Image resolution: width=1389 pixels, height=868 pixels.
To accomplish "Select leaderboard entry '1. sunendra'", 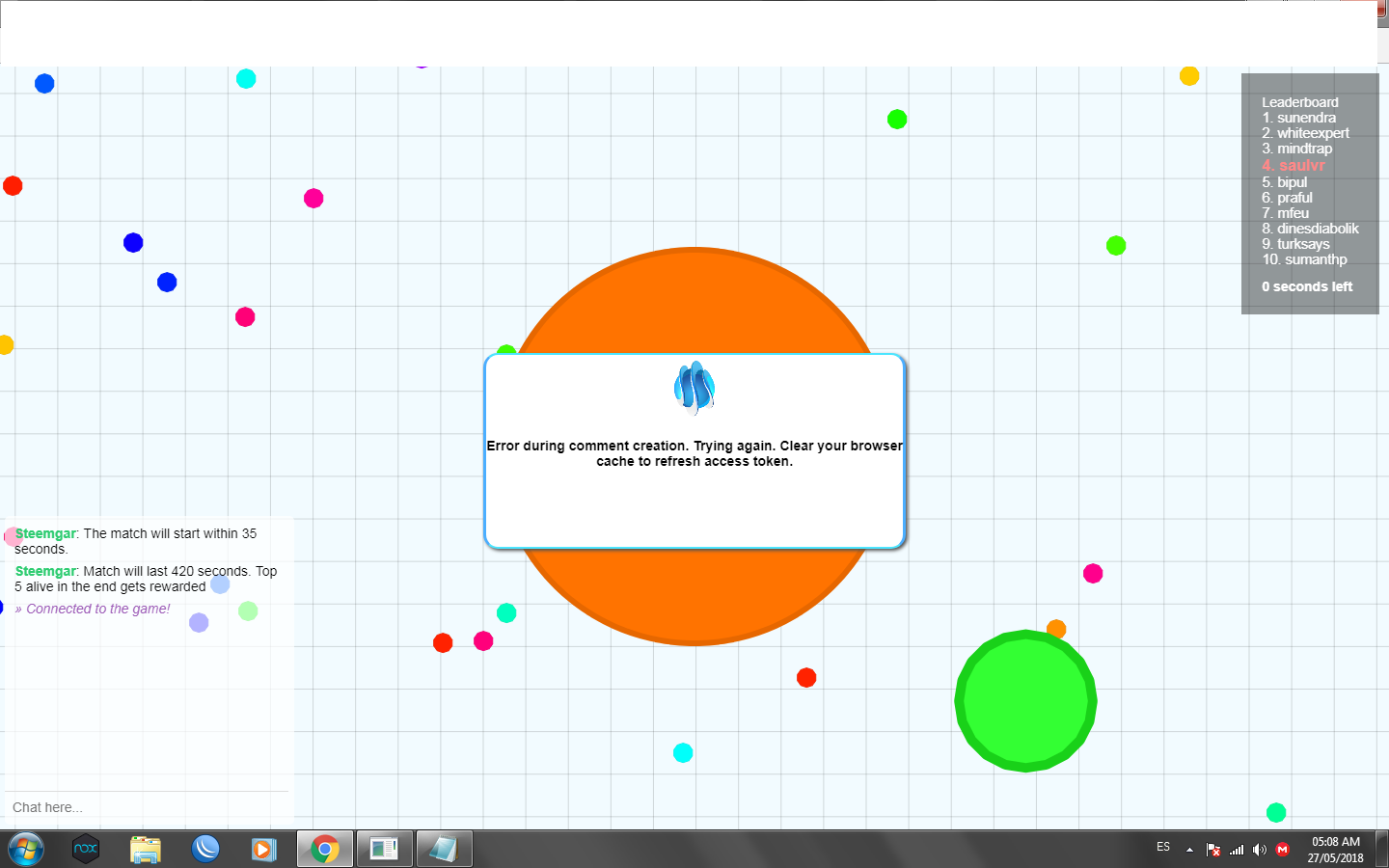I will 1299,118.
